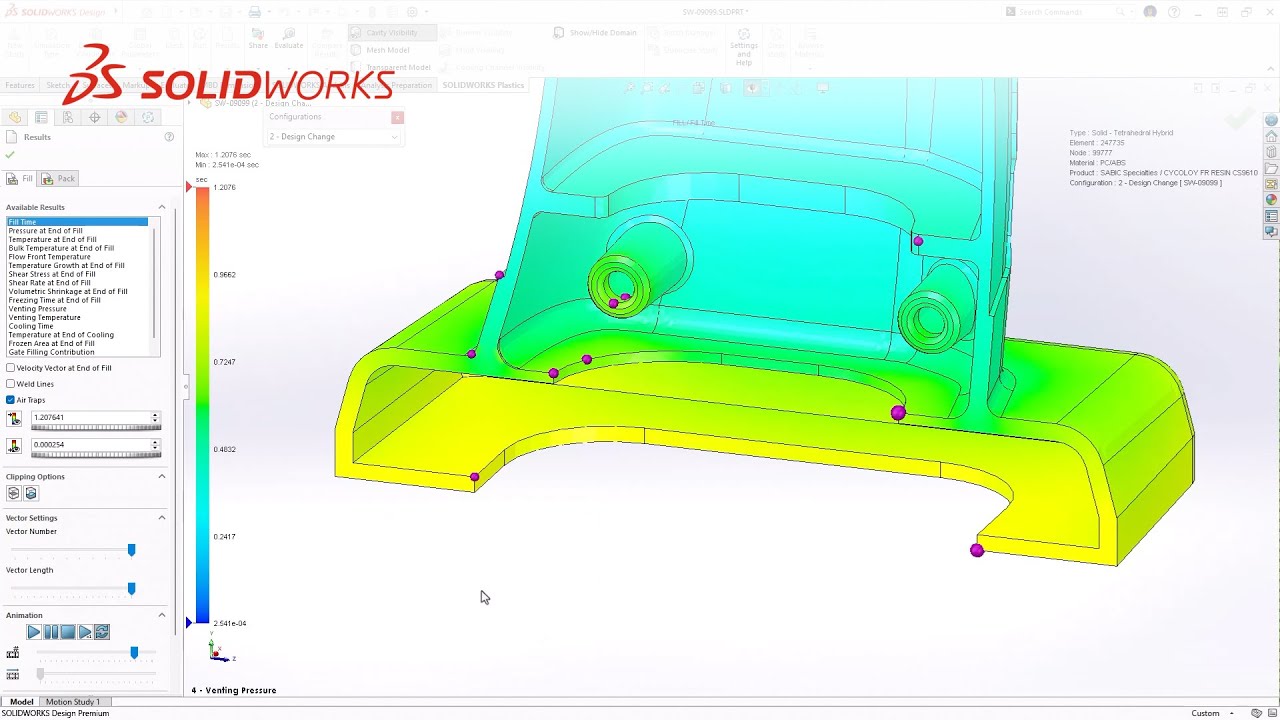Select the first Clipping Options plane icon
The image size is (1280, 720).
coord(14,493)
